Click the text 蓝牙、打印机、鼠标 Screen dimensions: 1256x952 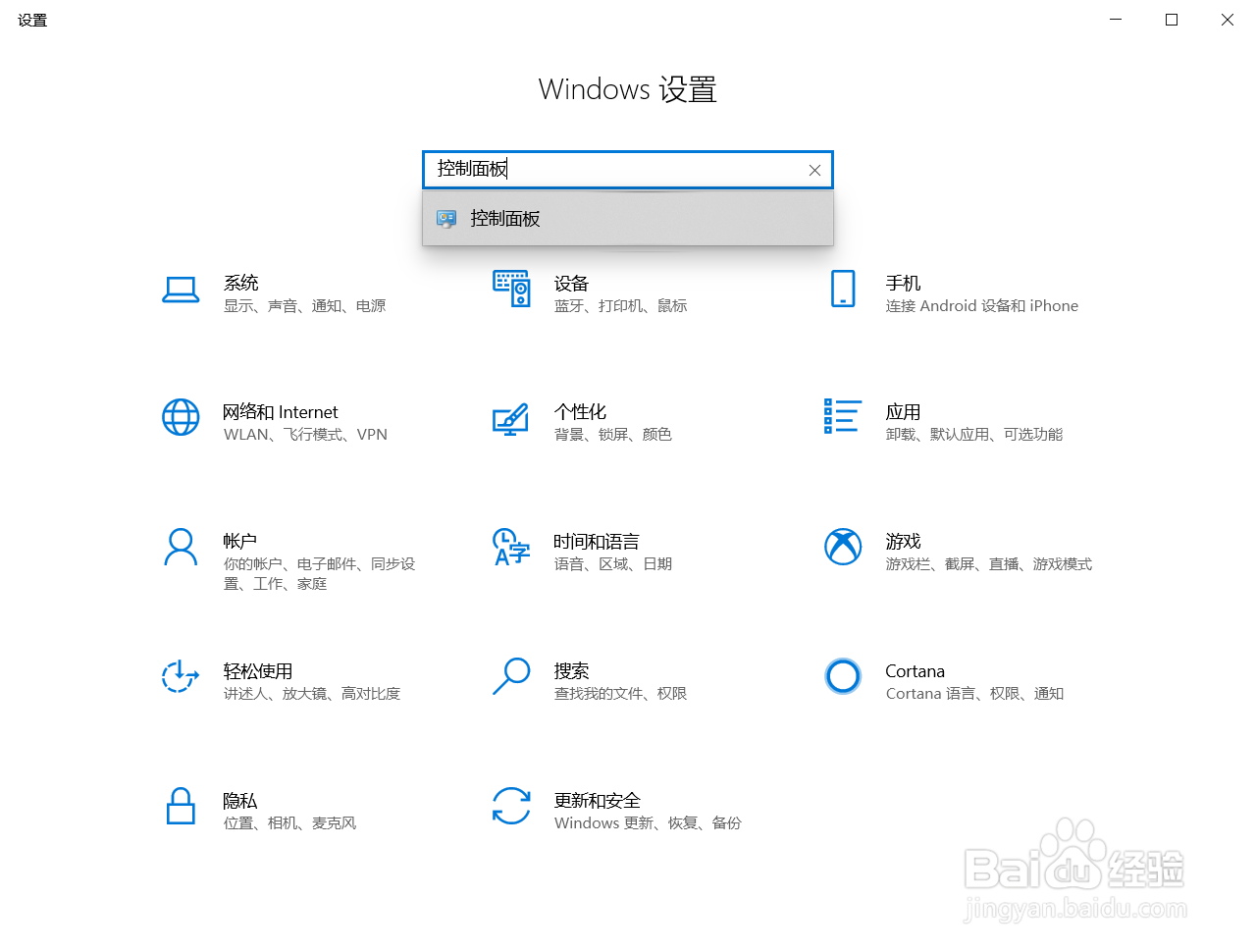click(x=620, y=306)
